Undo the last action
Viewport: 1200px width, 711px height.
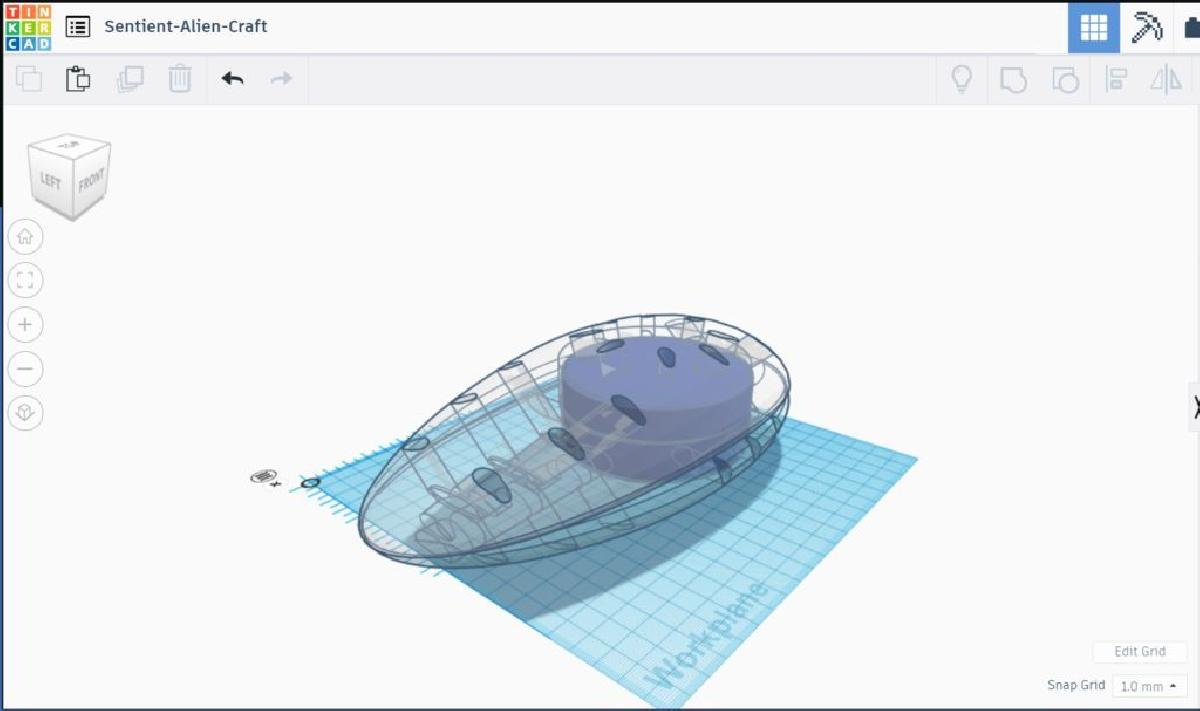click(x=233, y=78)
